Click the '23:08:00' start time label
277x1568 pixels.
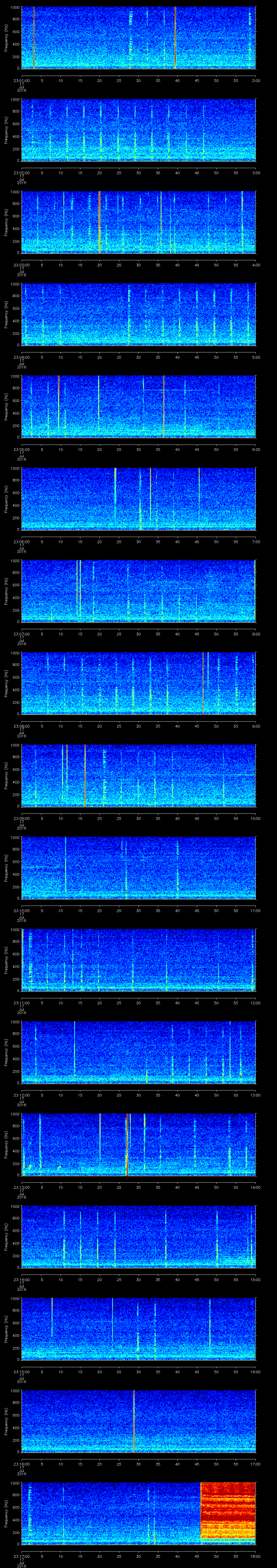pyautogui.click(x=21, y=726)
